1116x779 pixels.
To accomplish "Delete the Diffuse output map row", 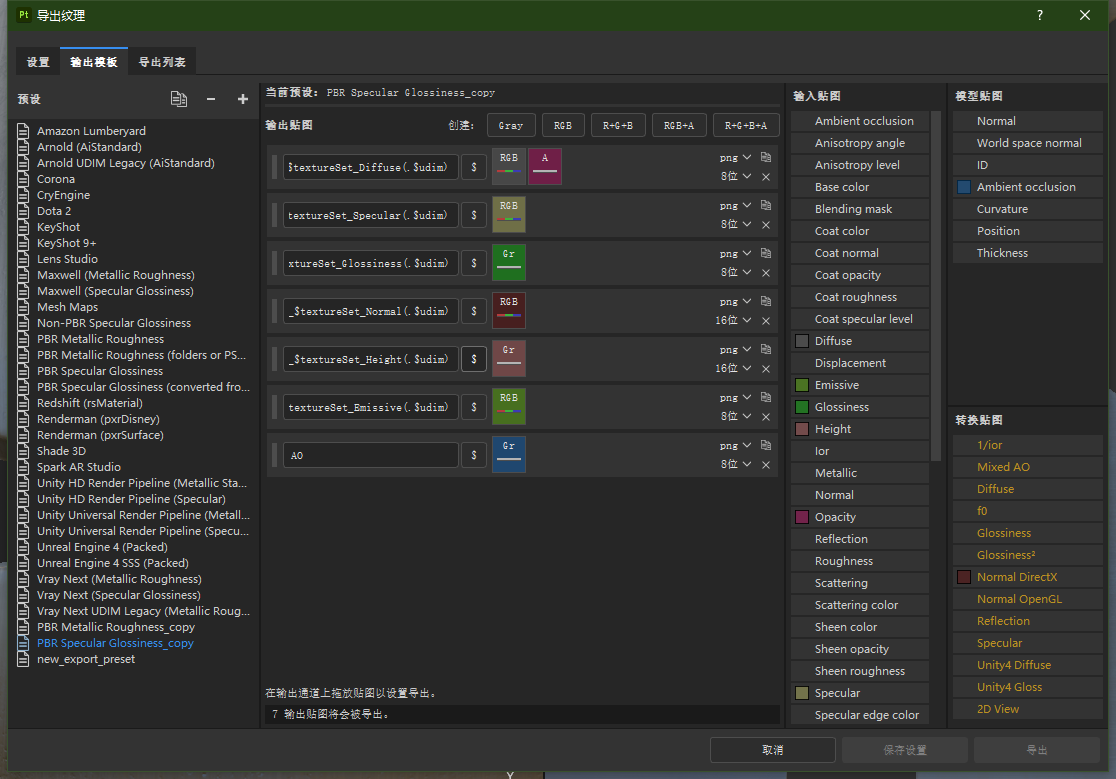I will click(766, 176).
